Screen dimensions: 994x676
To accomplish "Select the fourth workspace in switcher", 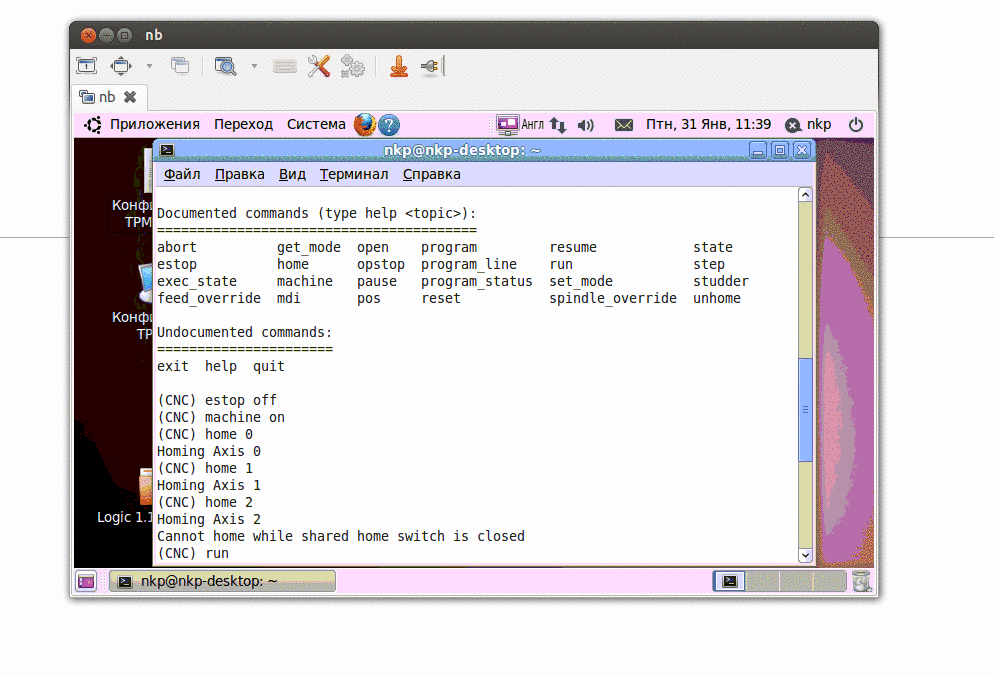I will coord(829,581).
